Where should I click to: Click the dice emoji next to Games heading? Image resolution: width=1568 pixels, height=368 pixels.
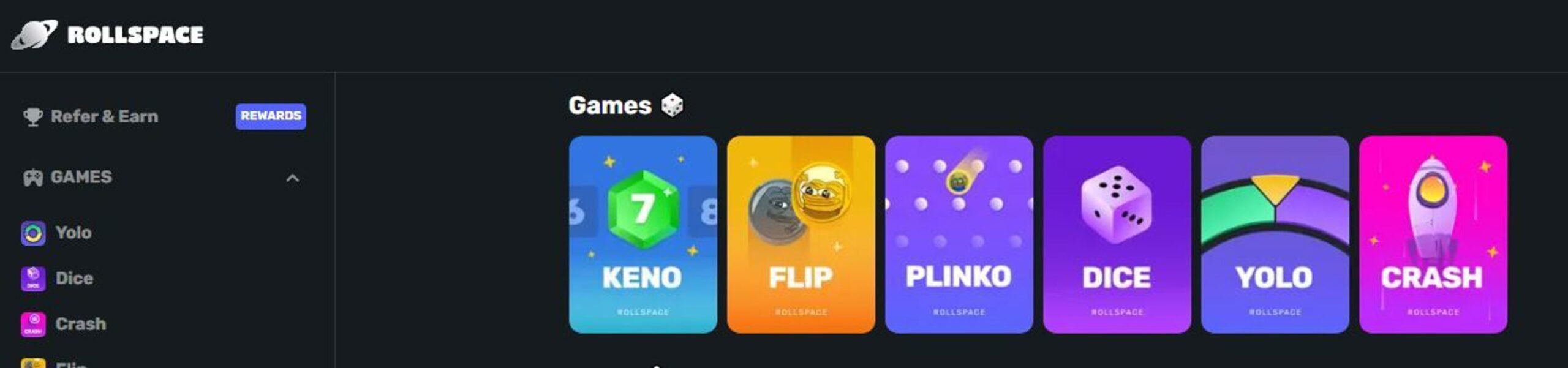(x=672, y=105)
